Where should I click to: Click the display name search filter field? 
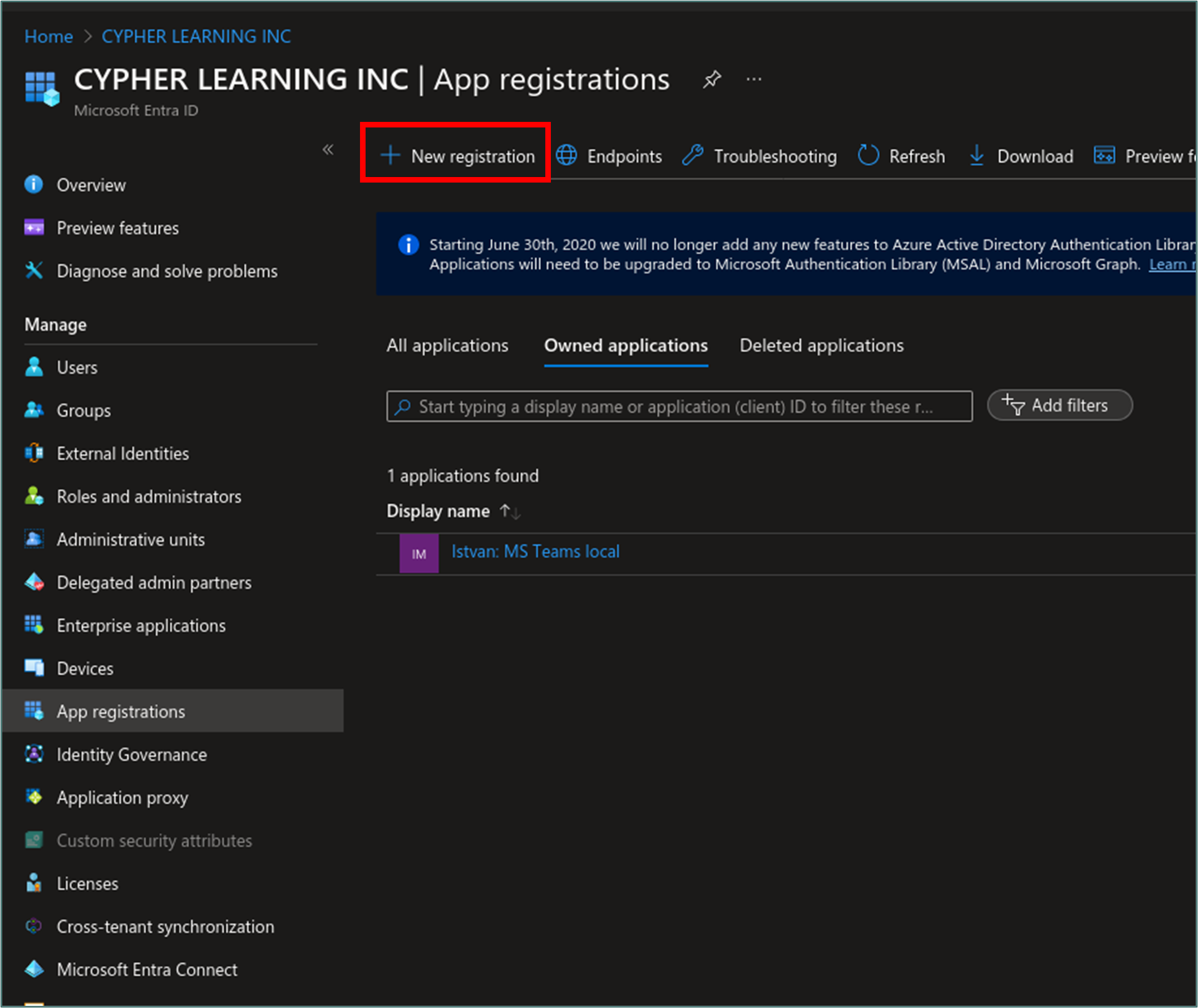click(679, 407)
